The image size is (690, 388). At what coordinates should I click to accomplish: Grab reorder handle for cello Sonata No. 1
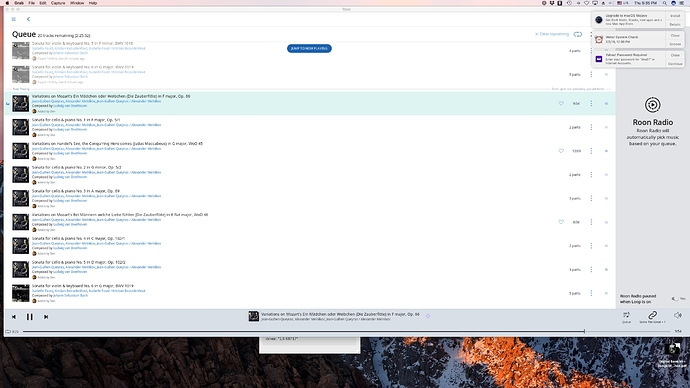(606, 127)
